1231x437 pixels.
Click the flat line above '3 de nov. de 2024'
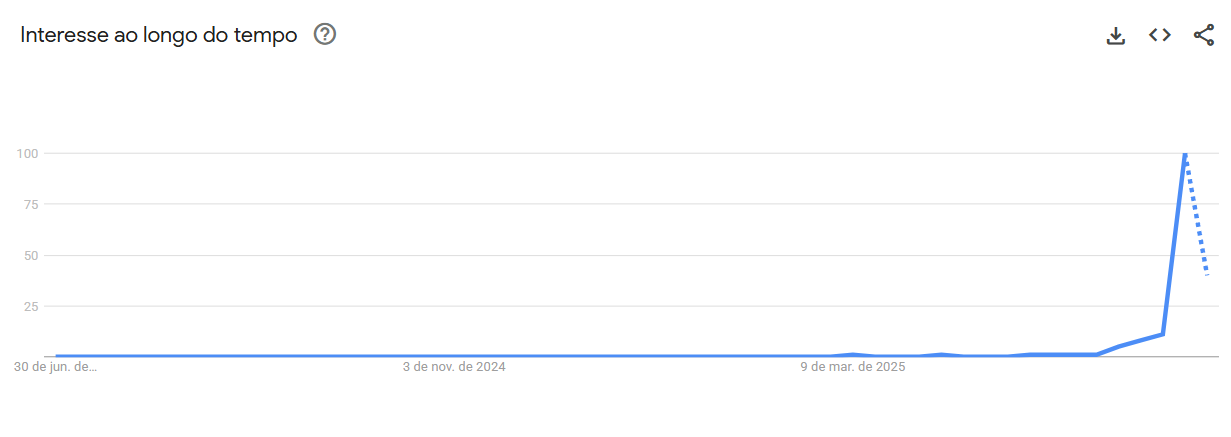(x=454, y=355)
